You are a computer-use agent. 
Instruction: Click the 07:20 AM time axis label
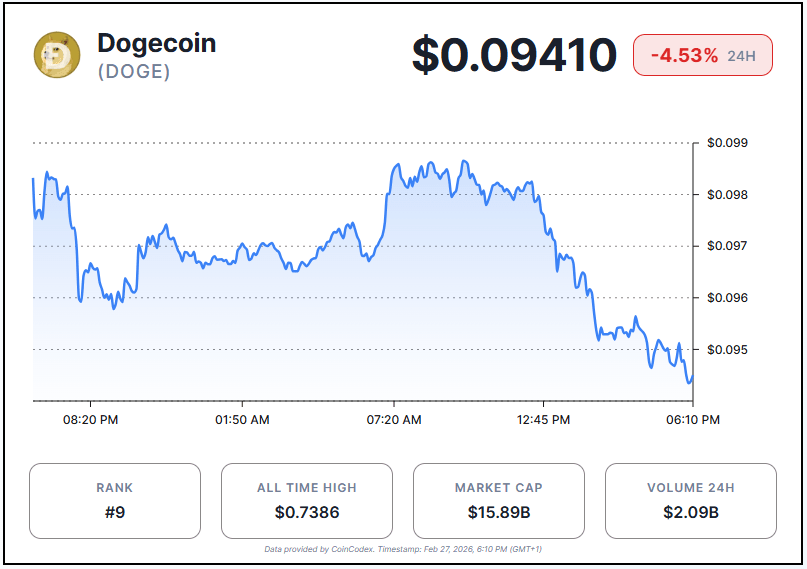point(394,420)
